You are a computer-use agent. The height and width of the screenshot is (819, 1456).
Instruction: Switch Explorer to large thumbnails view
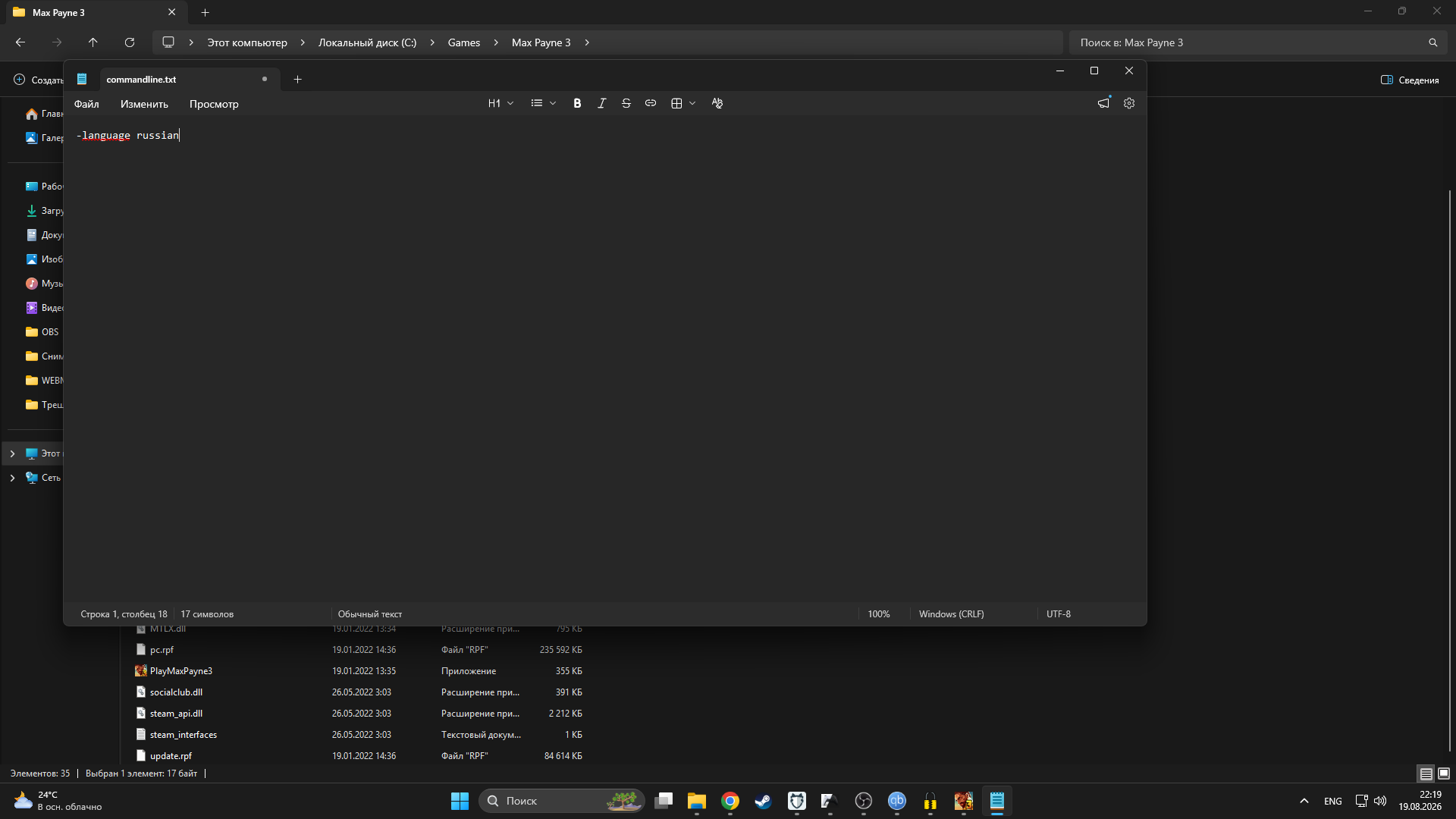1444,773
